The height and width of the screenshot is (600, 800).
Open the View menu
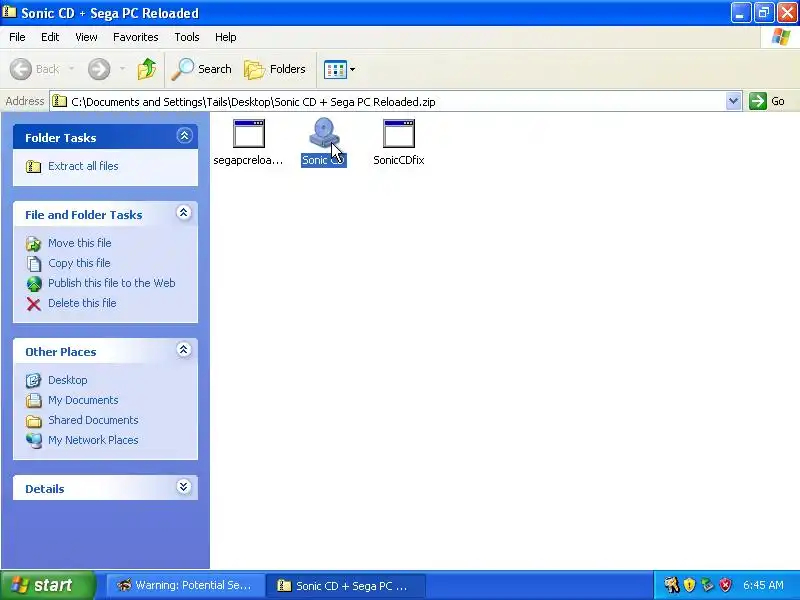pos(86,37)
